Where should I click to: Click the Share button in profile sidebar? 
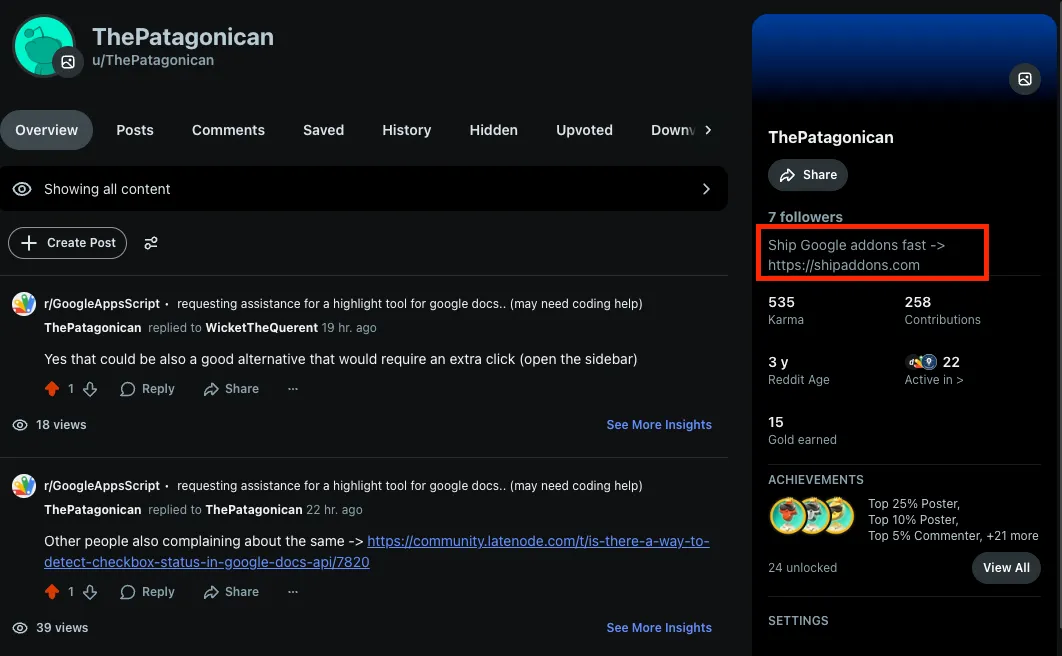807,175
